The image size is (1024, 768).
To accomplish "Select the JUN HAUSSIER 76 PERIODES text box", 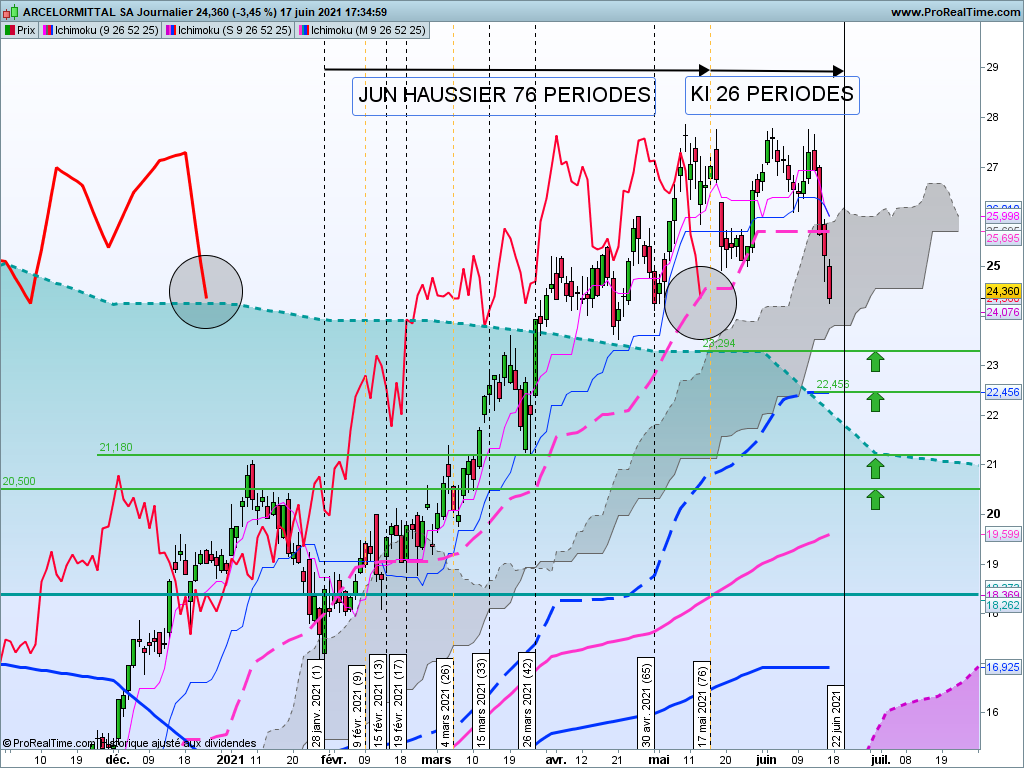I will (x=504, y=96).
